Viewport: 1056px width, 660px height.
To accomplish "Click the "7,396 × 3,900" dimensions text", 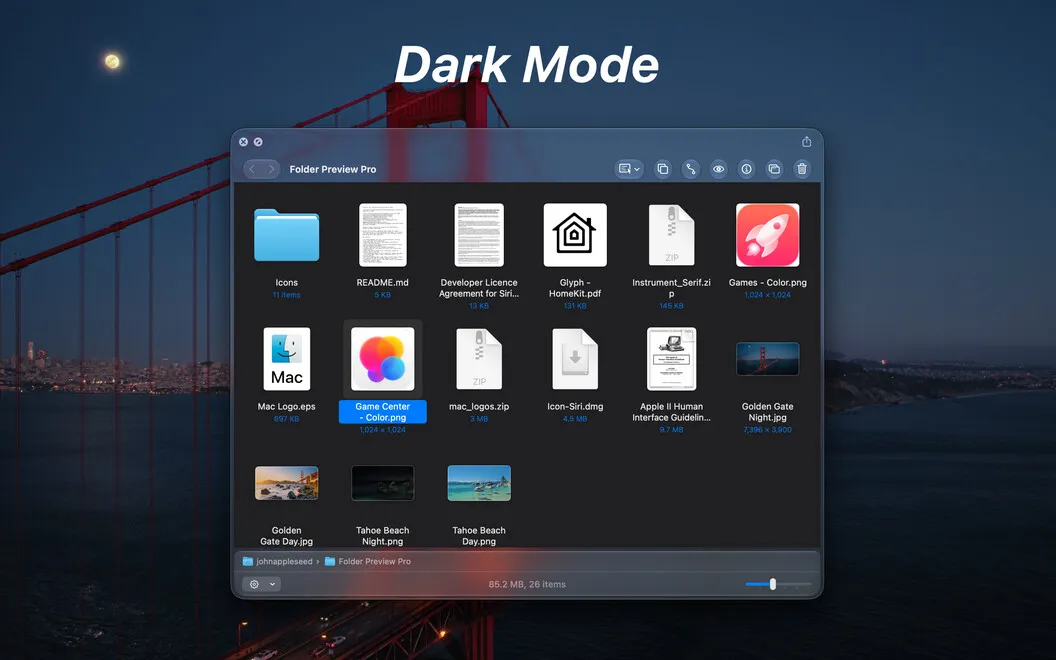I will coord(768,430).
